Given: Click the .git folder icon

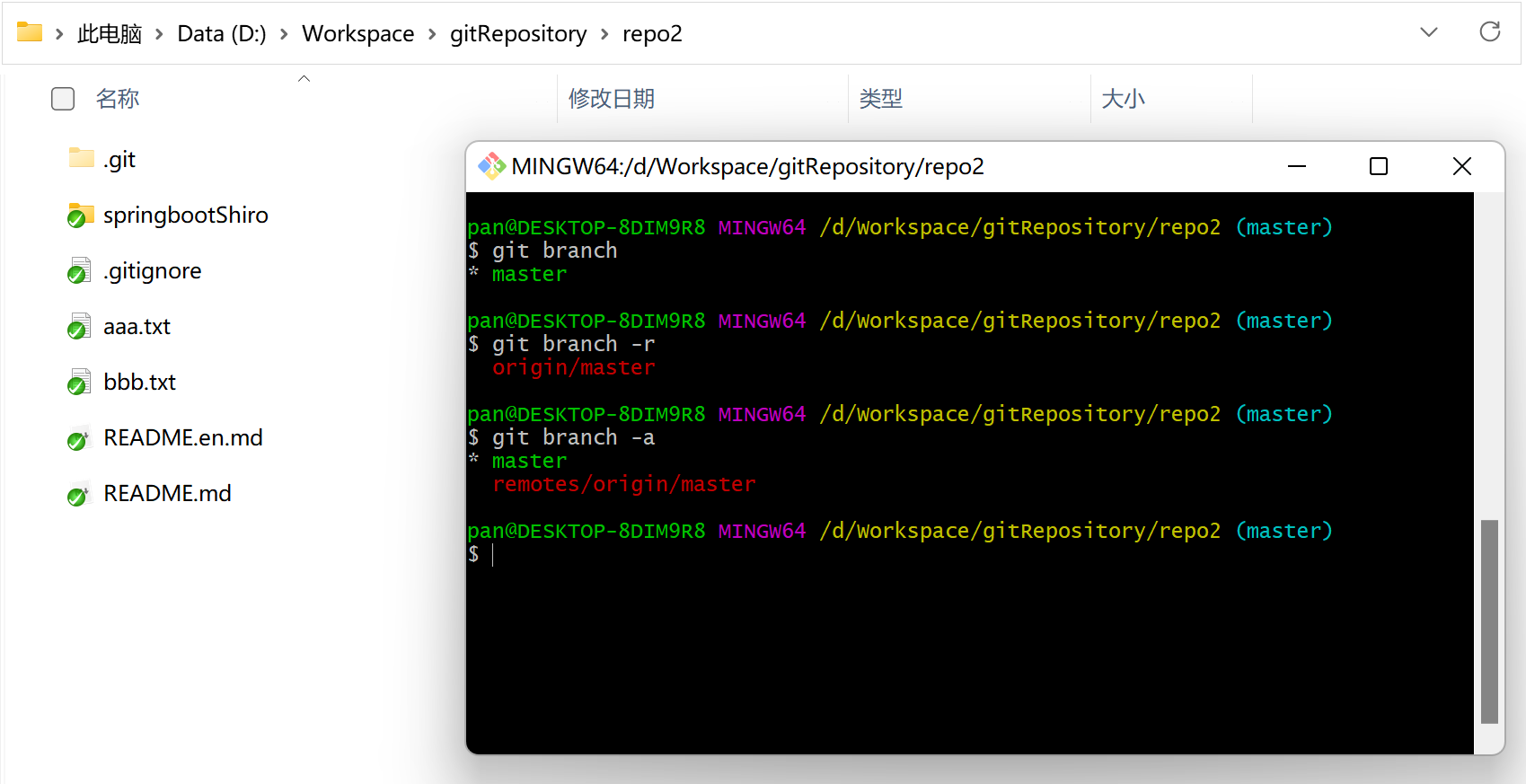Looking at the screenshot, I should tap(81, 159).
